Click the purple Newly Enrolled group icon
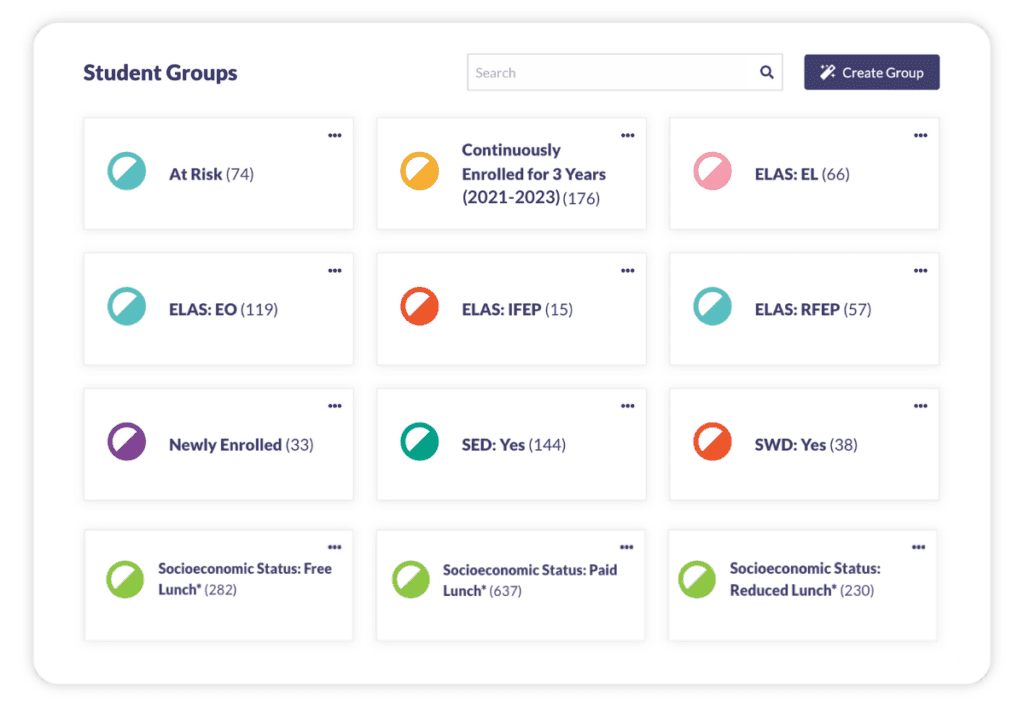The height and width of the screenshot is (707, 1024). point(127,442)
